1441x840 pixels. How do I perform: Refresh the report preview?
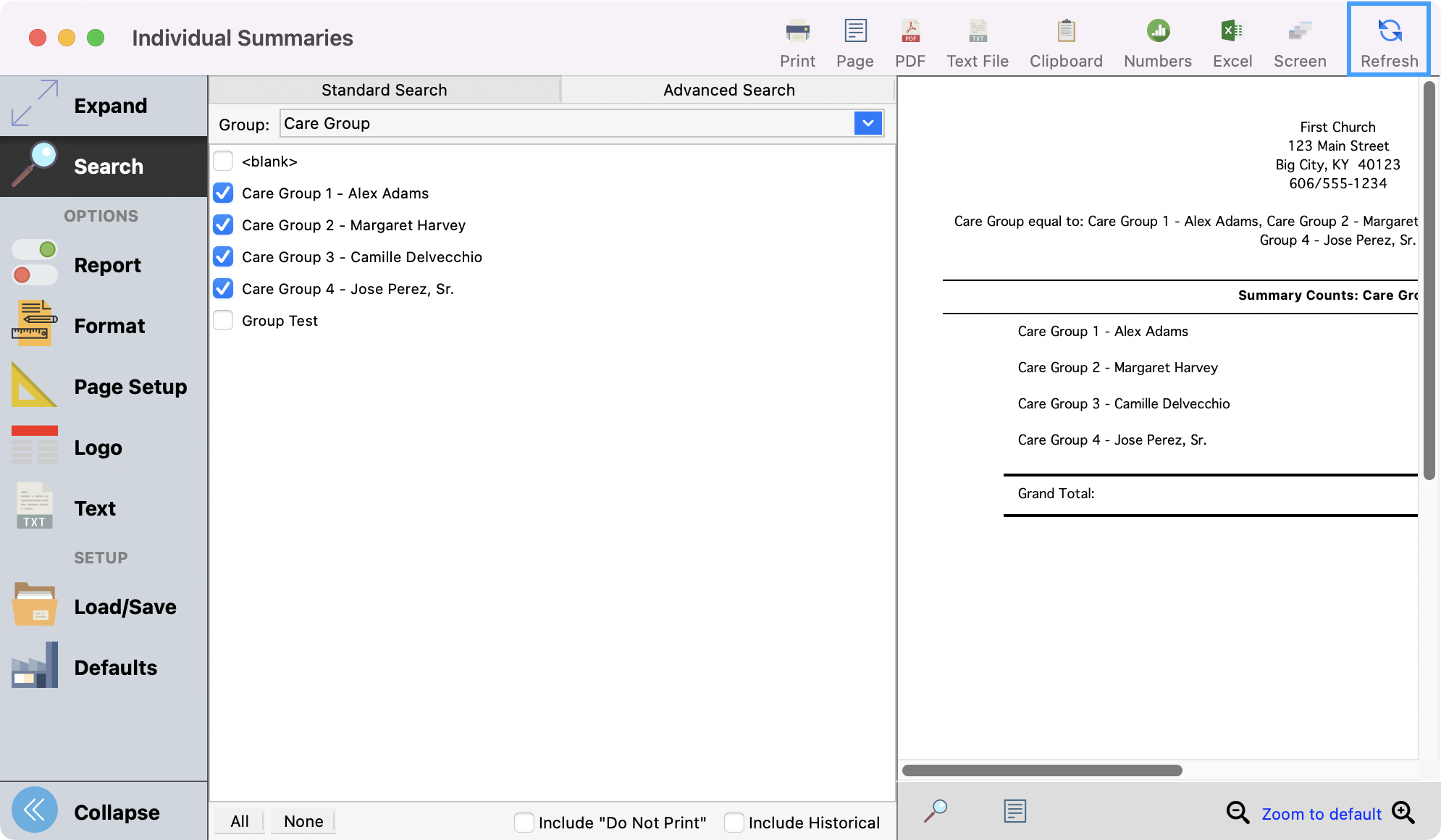coord(1387,40)
